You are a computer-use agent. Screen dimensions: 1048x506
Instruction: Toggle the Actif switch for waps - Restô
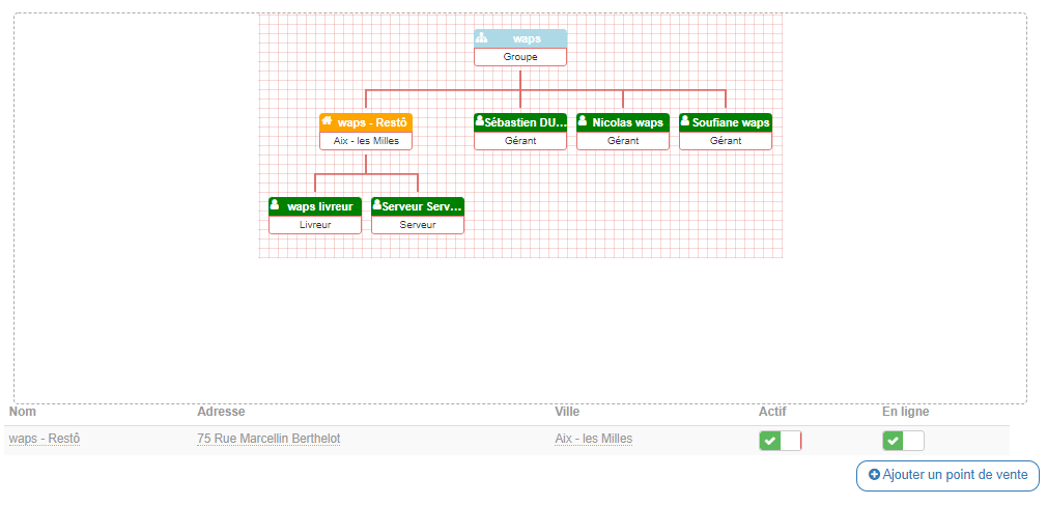click(x=780, y=441)
